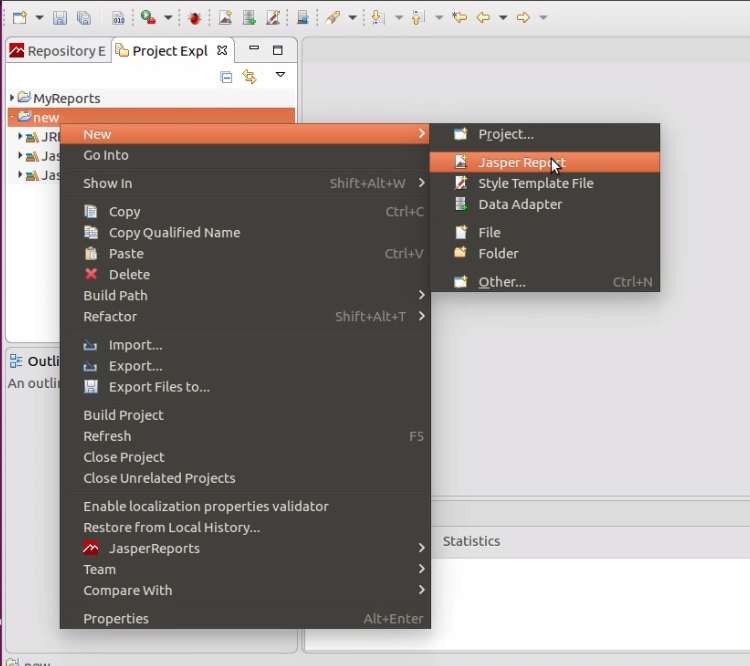Open the Forward history dropdown arrow
Image resolution: width=750 pixels, height=666 pixels.
click(543, 18)
